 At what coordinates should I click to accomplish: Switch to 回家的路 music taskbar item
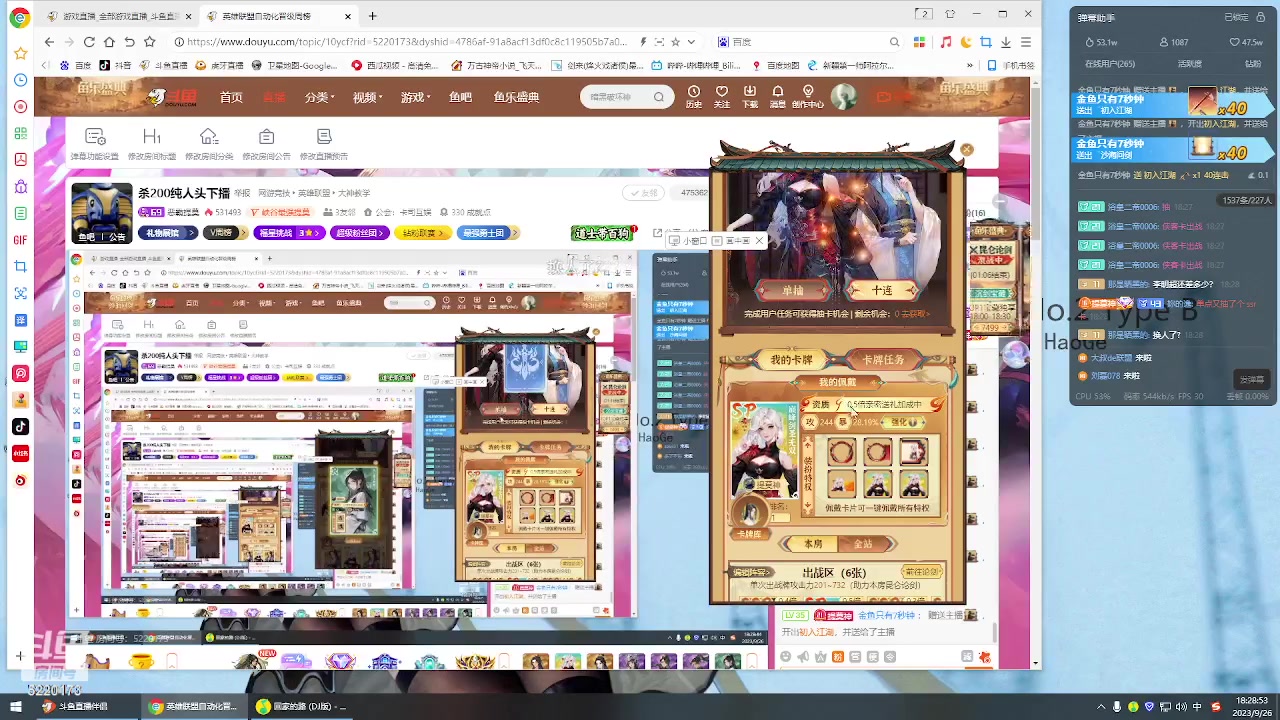click(300, 706)
